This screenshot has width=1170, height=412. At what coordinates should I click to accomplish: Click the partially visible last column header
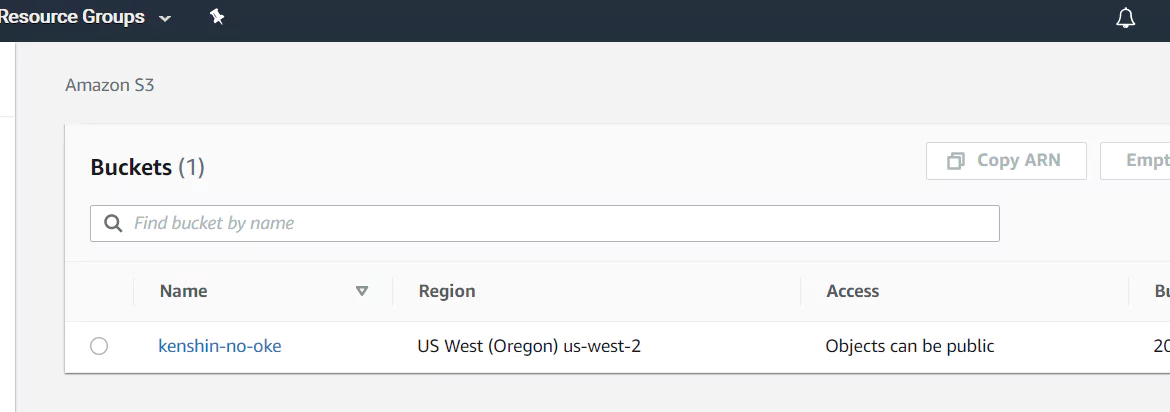(1162, 291)
